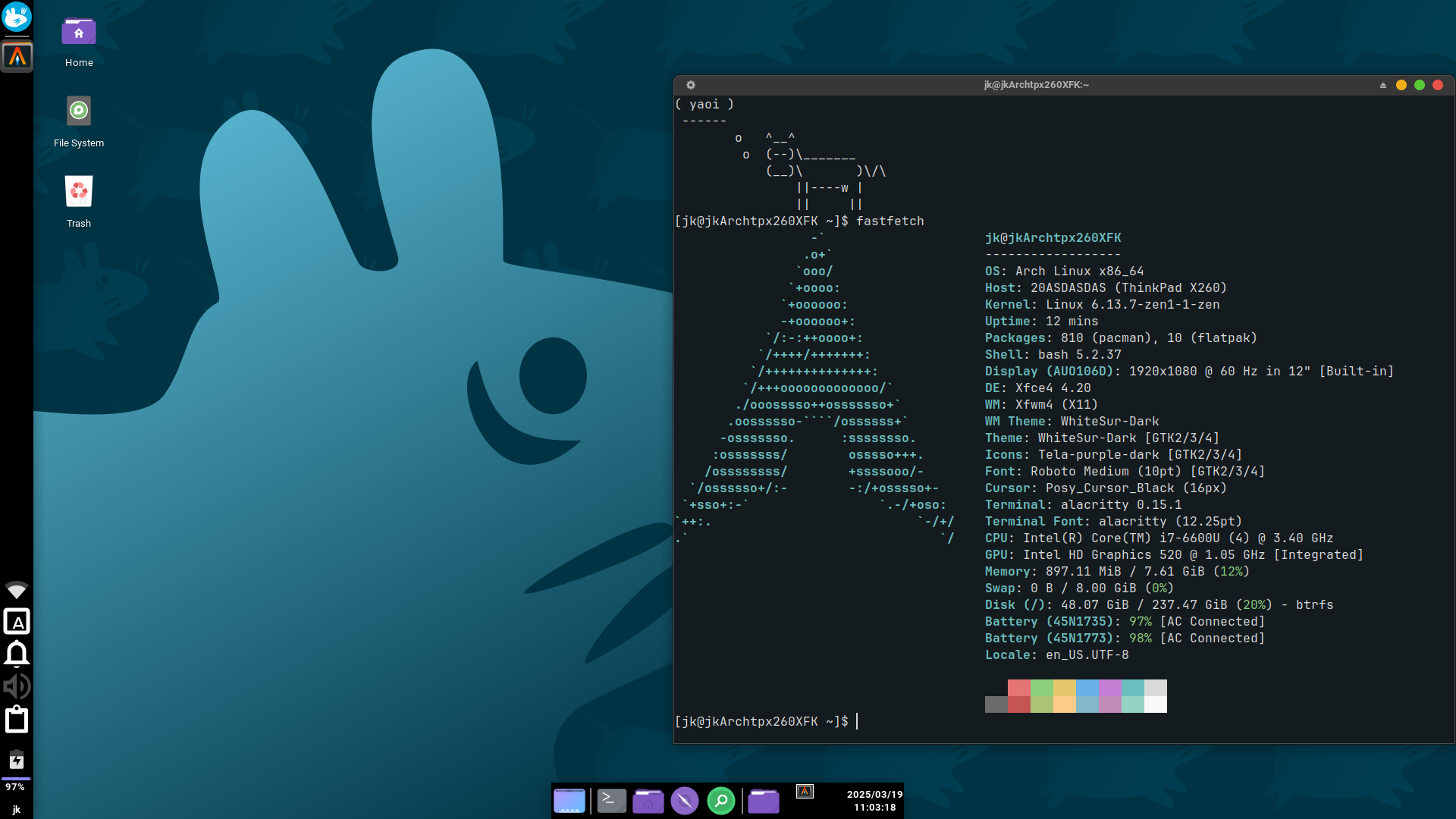Image resolution: width=1456 pixels, height=819 pixels.
Task: Open the application finder search icon
Action: tap(721, 801)
